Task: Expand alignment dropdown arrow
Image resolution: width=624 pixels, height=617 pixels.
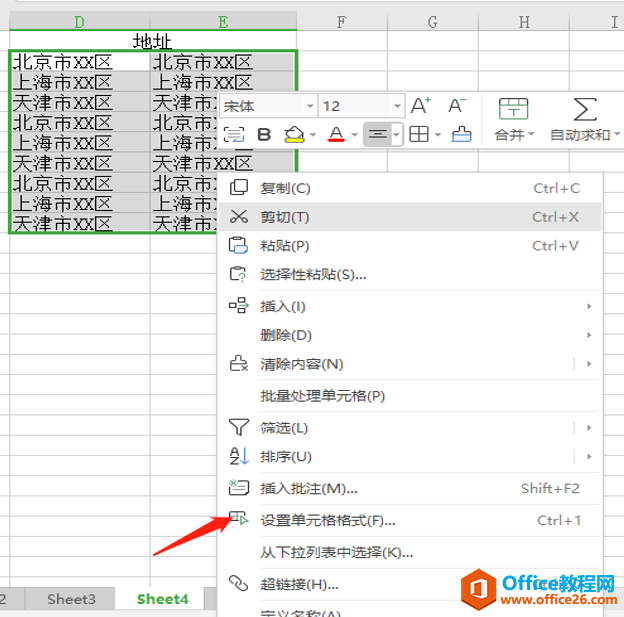Action: 396,135
